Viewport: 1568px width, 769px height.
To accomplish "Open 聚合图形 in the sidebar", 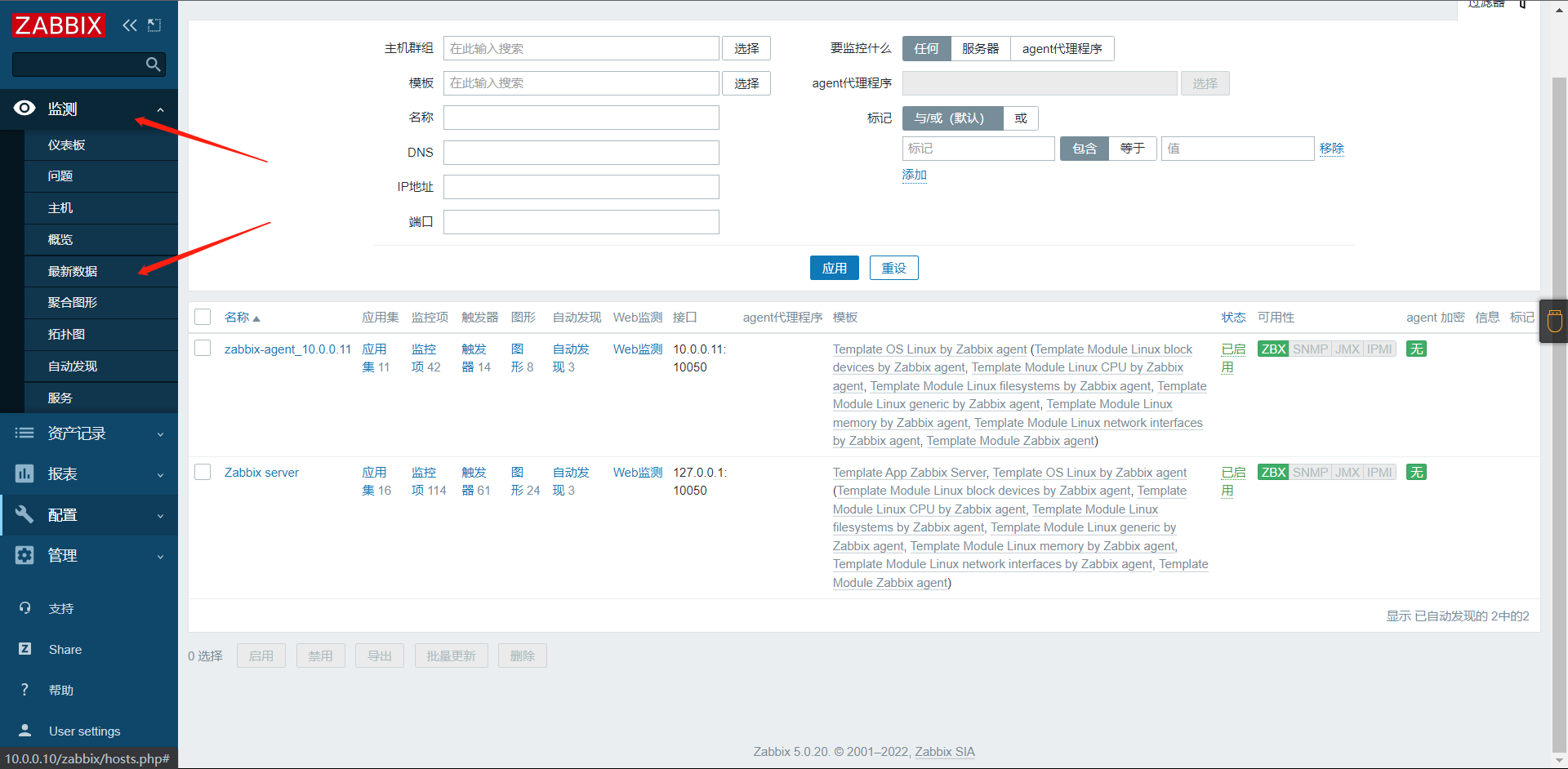I will pos(101,302).
